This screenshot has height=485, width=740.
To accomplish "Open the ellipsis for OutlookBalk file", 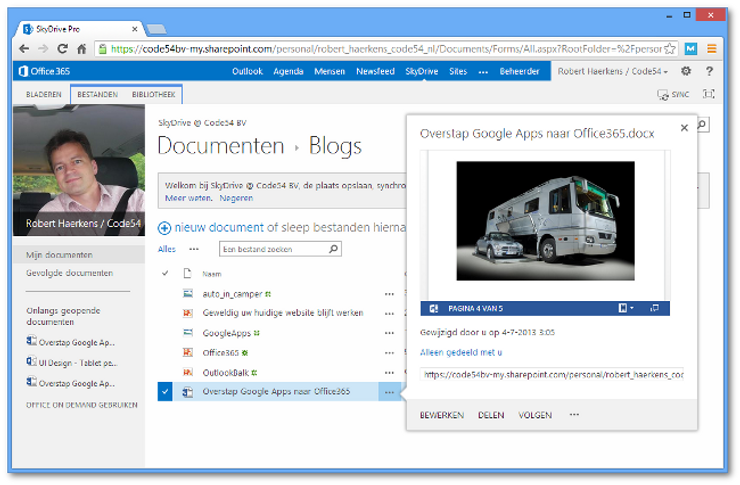I will (389, 373).
